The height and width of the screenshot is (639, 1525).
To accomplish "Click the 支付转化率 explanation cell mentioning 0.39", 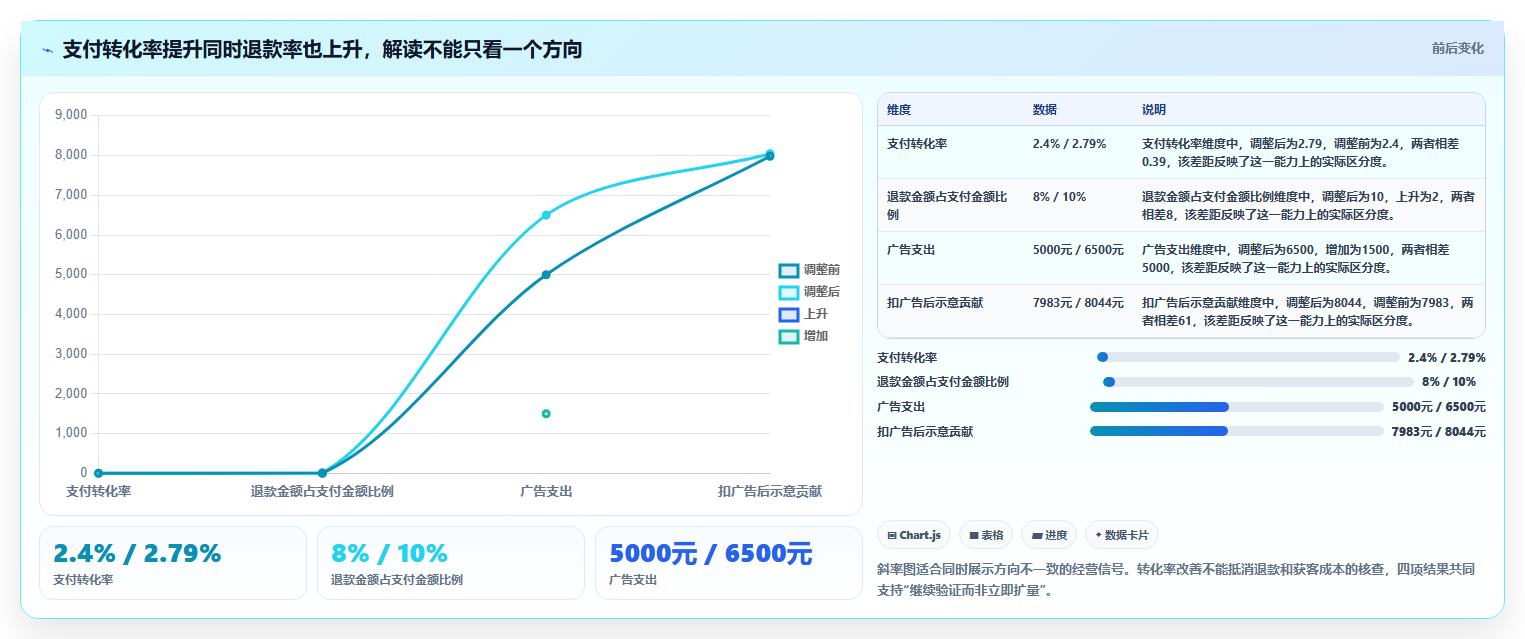I will [x=1308, y=152].
